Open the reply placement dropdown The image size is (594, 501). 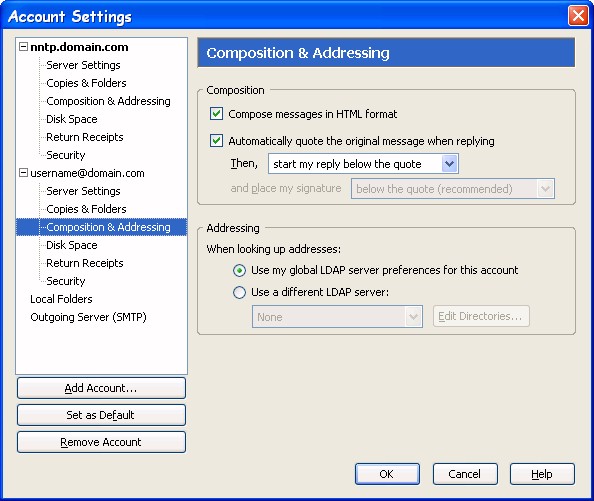363,164
